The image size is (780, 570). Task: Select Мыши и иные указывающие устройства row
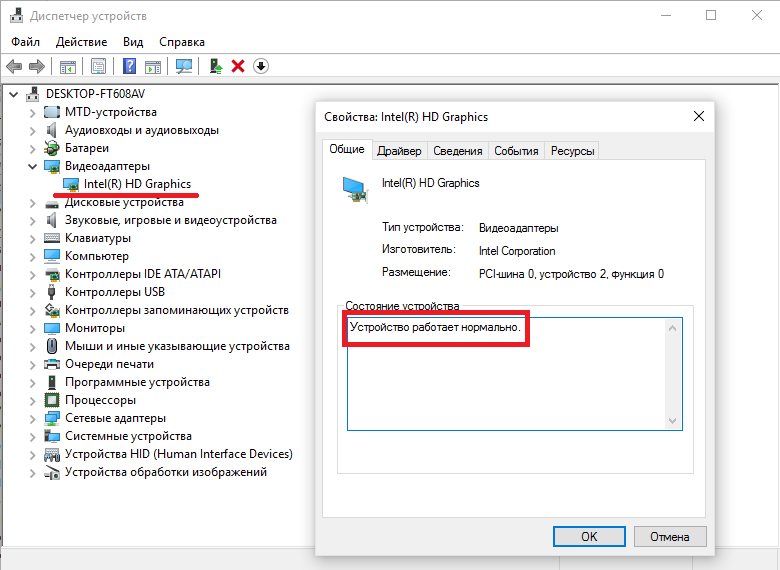[177, 346]
